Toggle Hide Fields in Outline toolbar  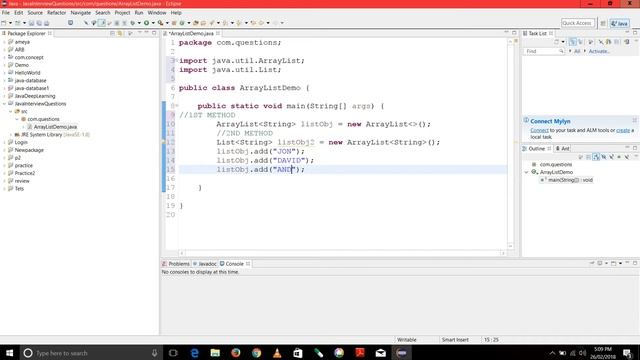tap(604, 157)
